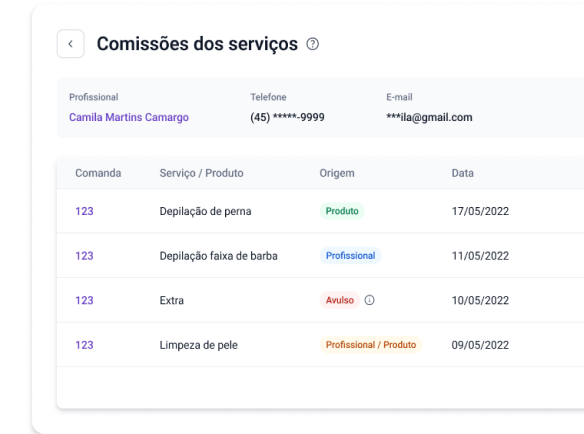
Task: Select the Origem column header
Action: [337, 173]
